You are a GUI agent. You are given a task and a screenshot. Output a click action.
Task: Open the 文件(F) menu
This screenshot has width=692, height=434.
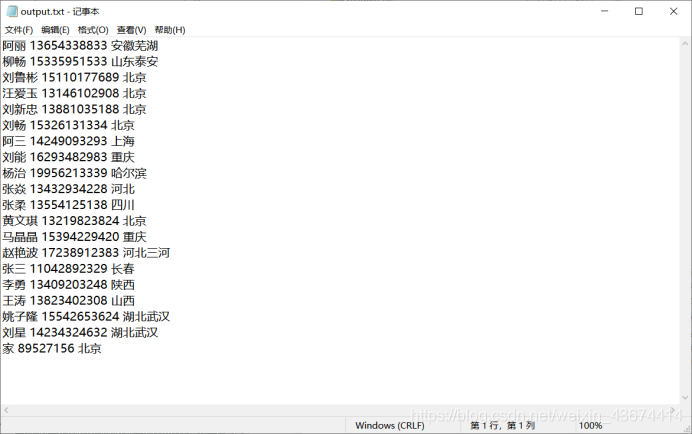pos(19,30)
